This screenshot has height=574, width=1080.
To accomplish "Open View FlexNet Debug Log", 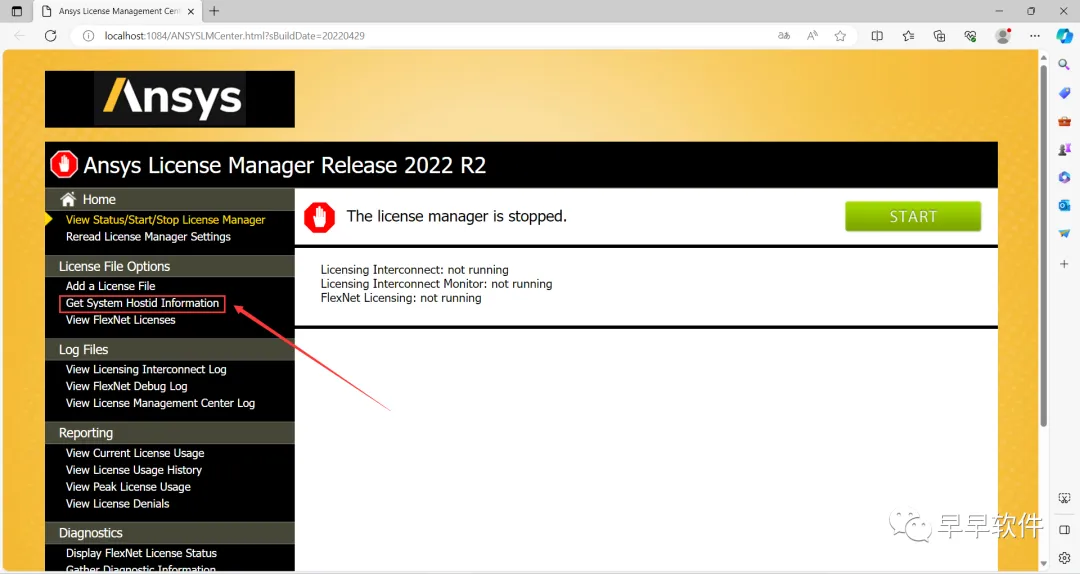I will pos(127,386).
